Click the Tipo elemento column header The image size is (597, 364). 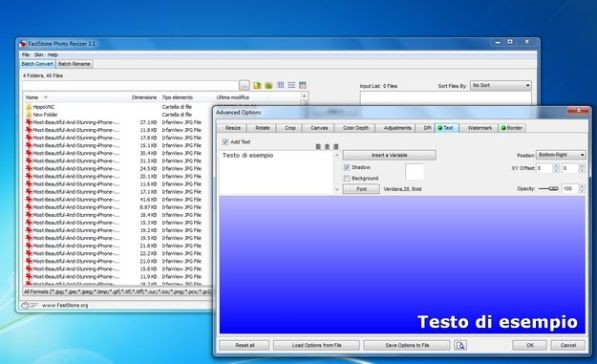coord(177,97)
